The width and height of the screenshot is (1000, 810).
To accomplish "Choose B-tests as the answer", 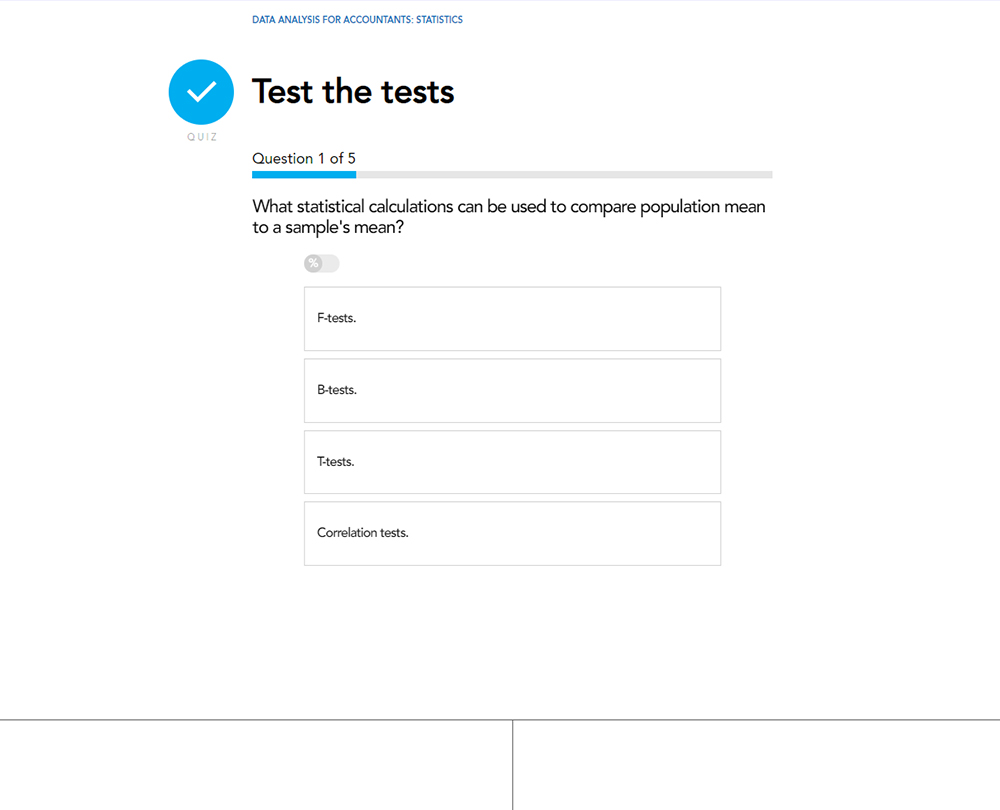I will click(x=512, y=390).
